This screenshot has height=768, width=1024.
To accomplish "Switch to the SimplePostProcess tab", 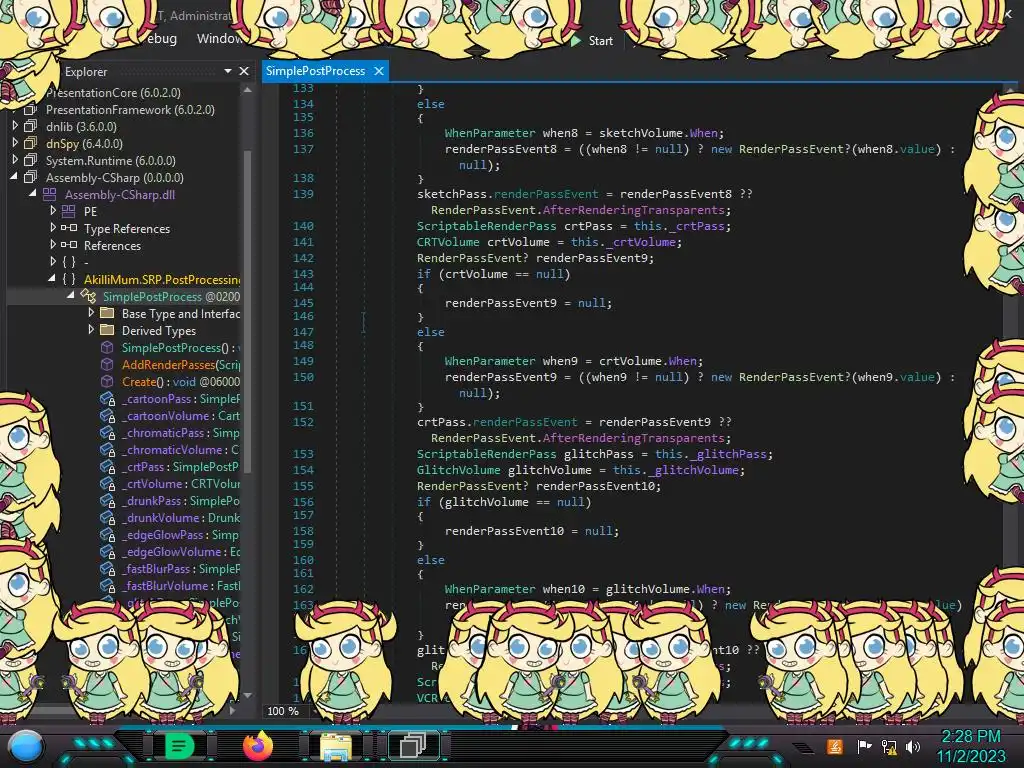I will (x=315, y=71).
